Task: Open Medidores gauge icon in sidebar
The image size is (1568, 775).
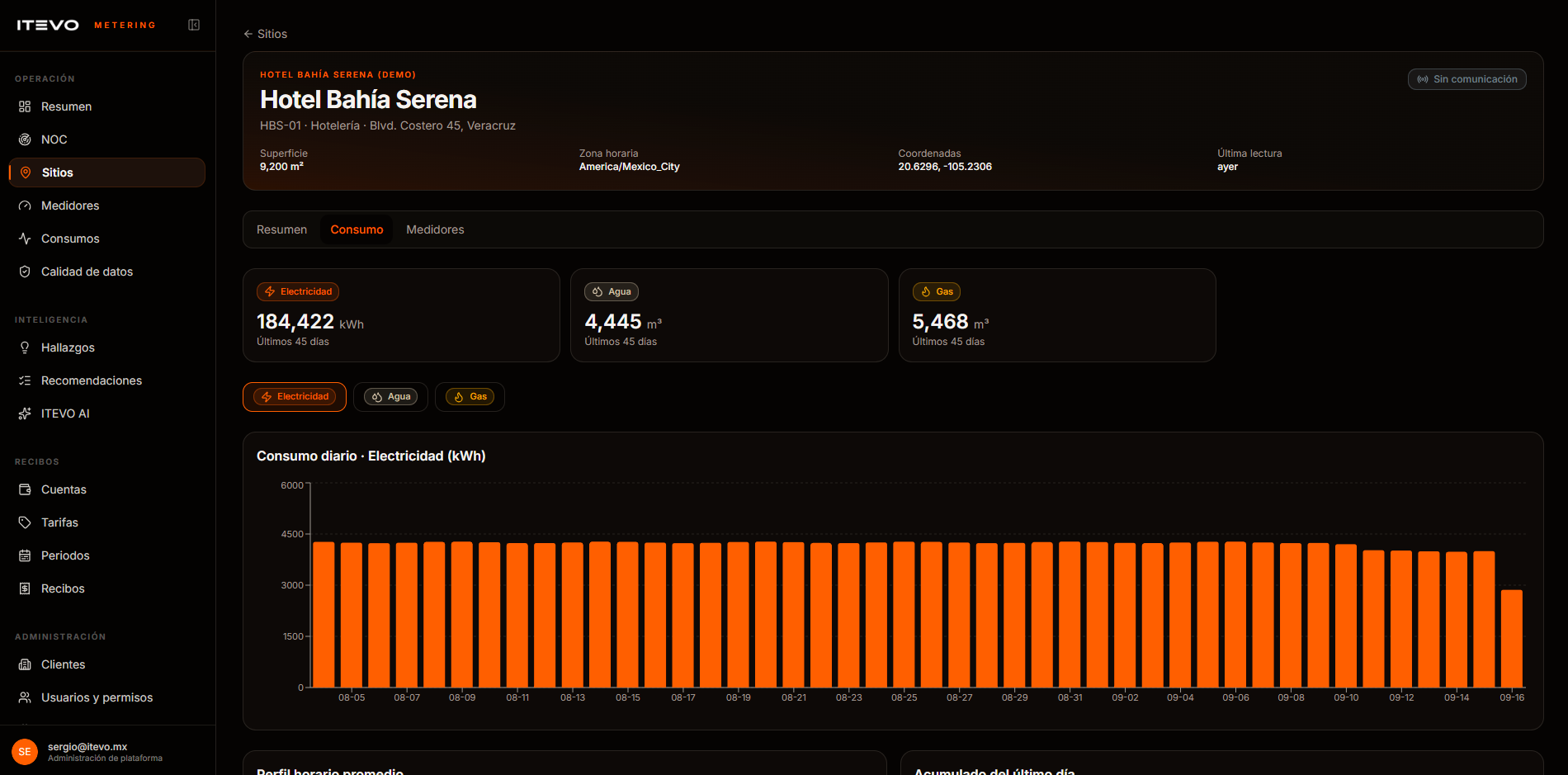Action: pyautogui.click(x=25, y=206)
